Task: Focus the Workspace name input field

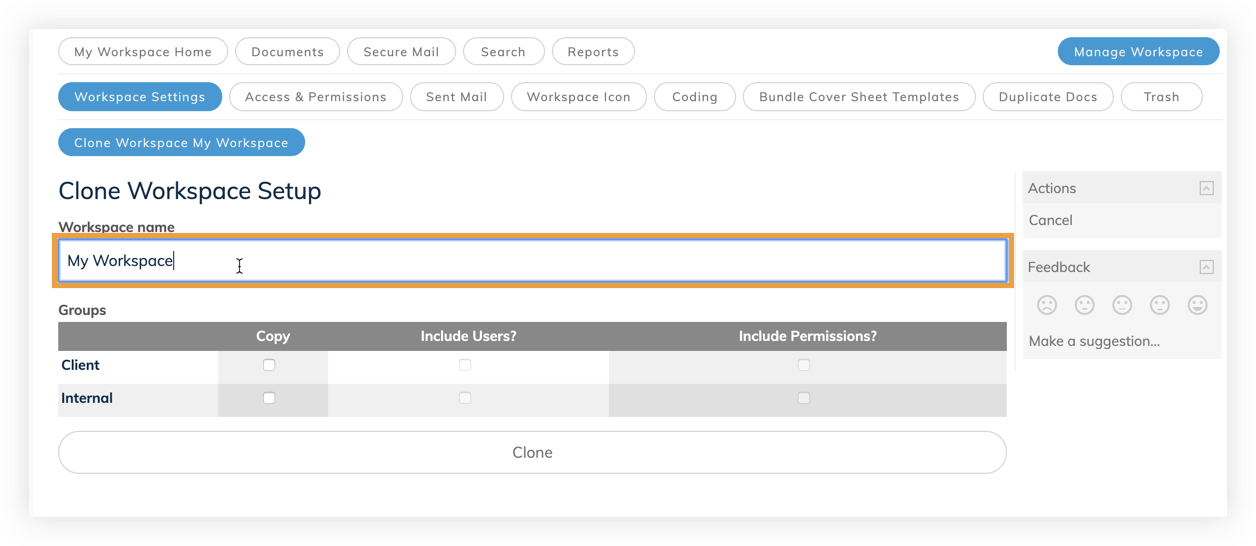Action: pyautogui.click(x=532, y=261)
